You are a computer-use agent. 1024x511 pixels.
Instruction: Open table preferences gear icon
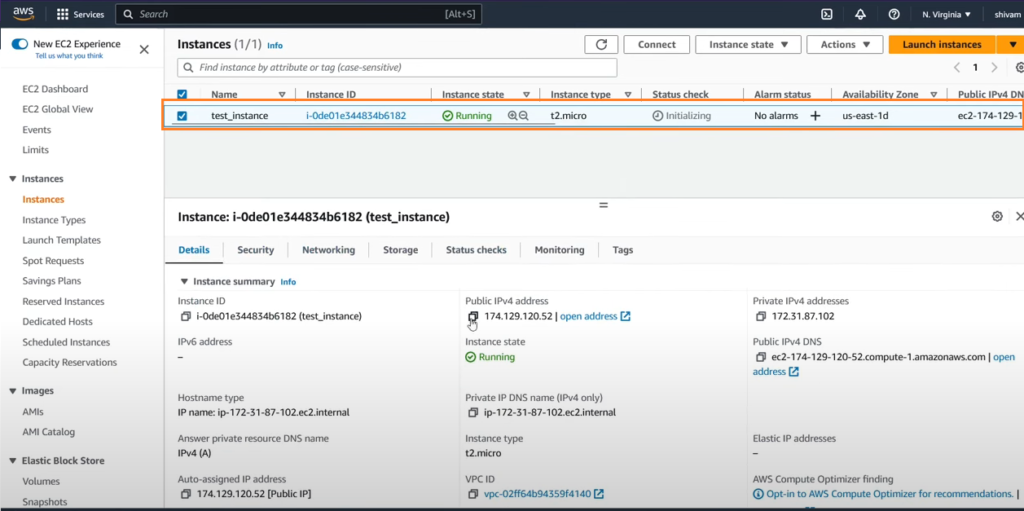click(x=1020, y=67)
